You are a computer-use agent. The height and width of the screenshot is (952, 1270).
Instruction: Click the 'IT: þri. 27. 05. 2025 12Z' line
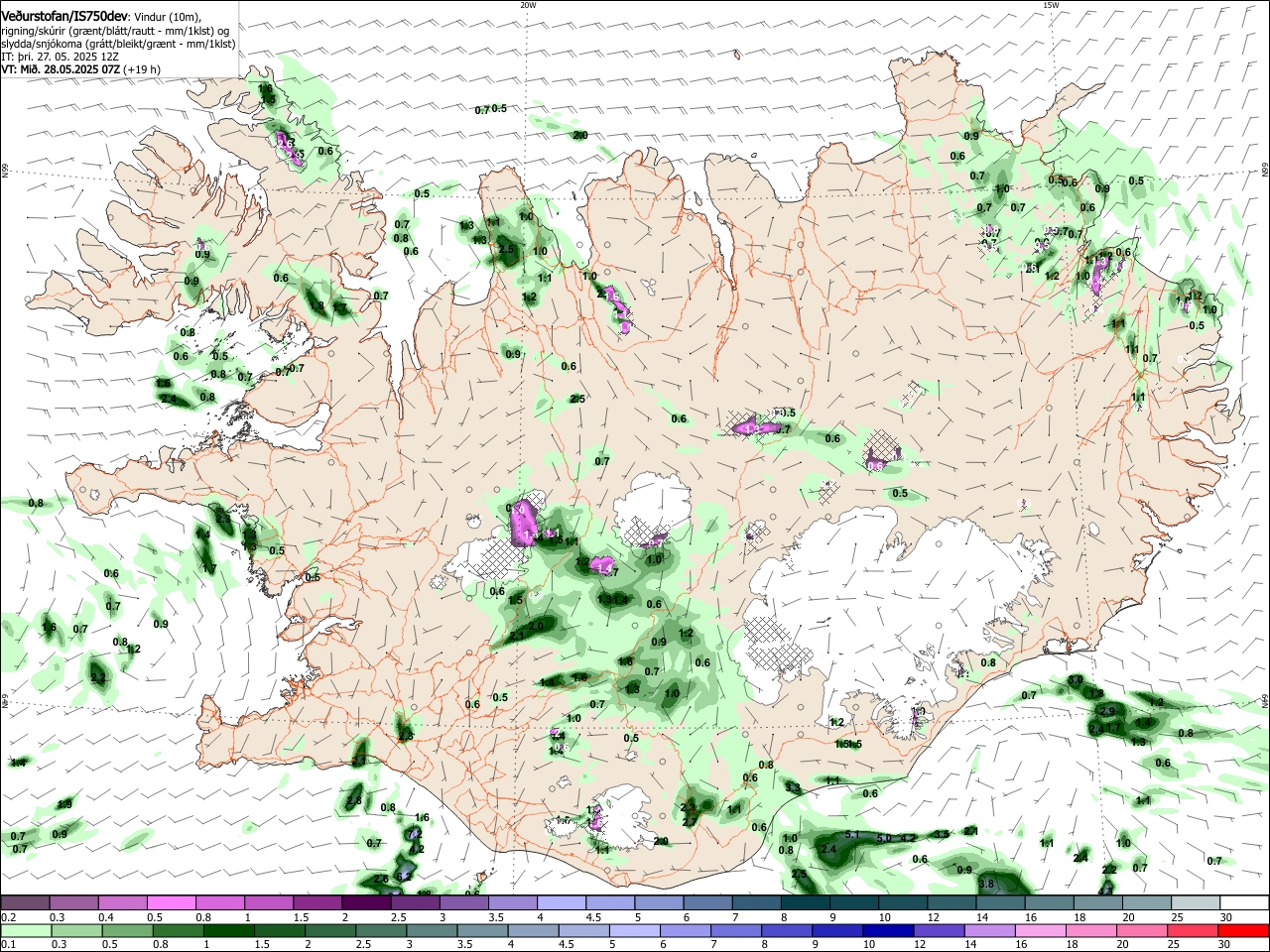(61, 57)
